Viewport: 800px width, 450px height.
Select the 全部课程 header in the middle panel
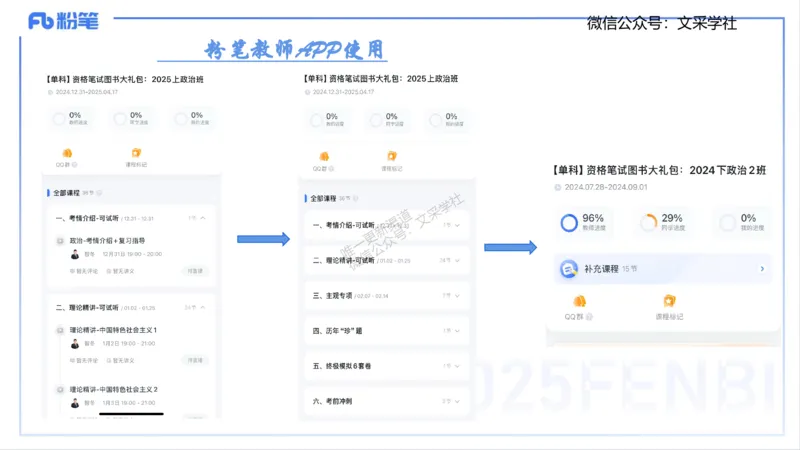tap(323, 198)
